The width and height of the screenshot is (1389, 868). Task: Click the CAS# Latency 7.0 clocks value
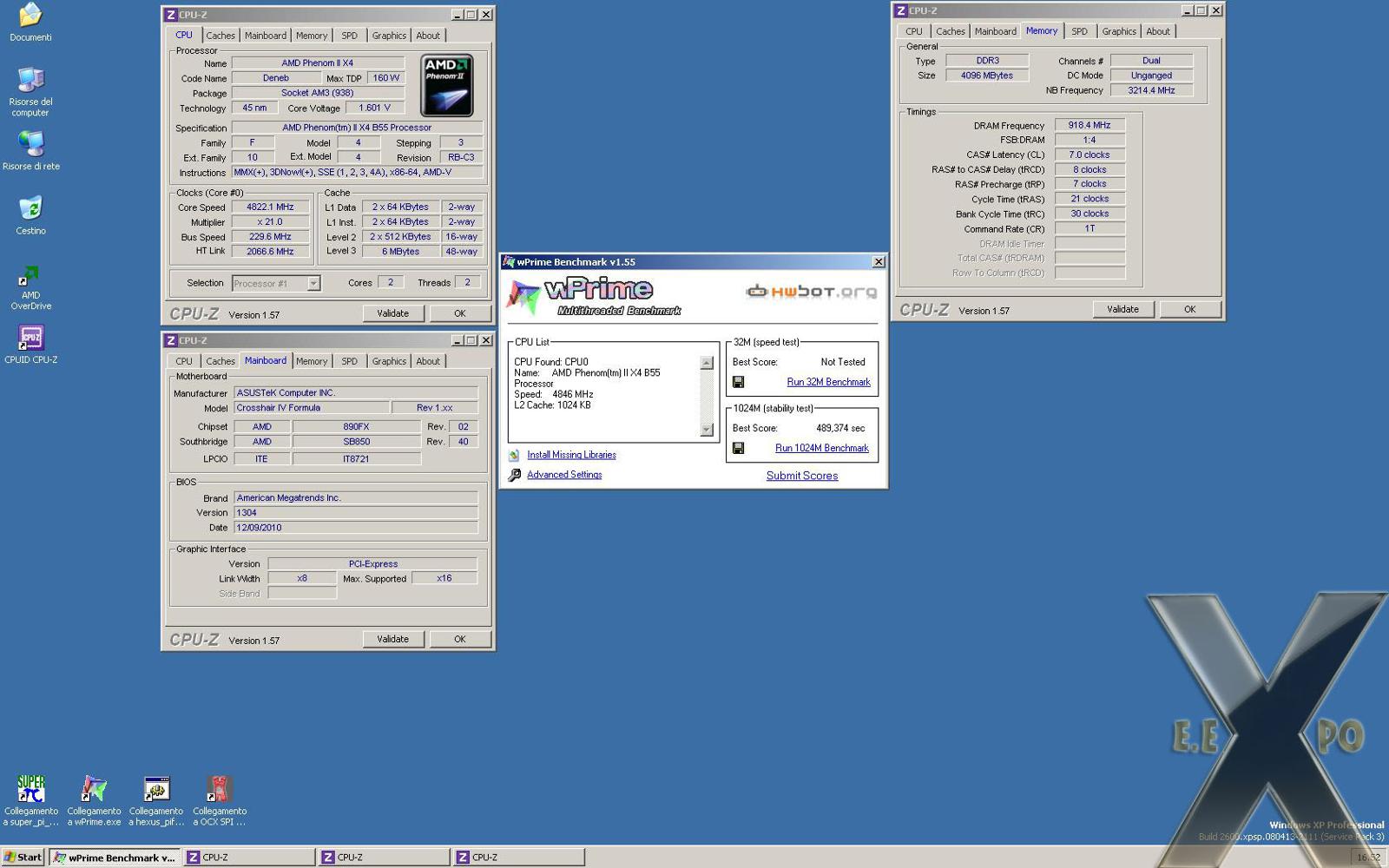[x=1089, y=155]
